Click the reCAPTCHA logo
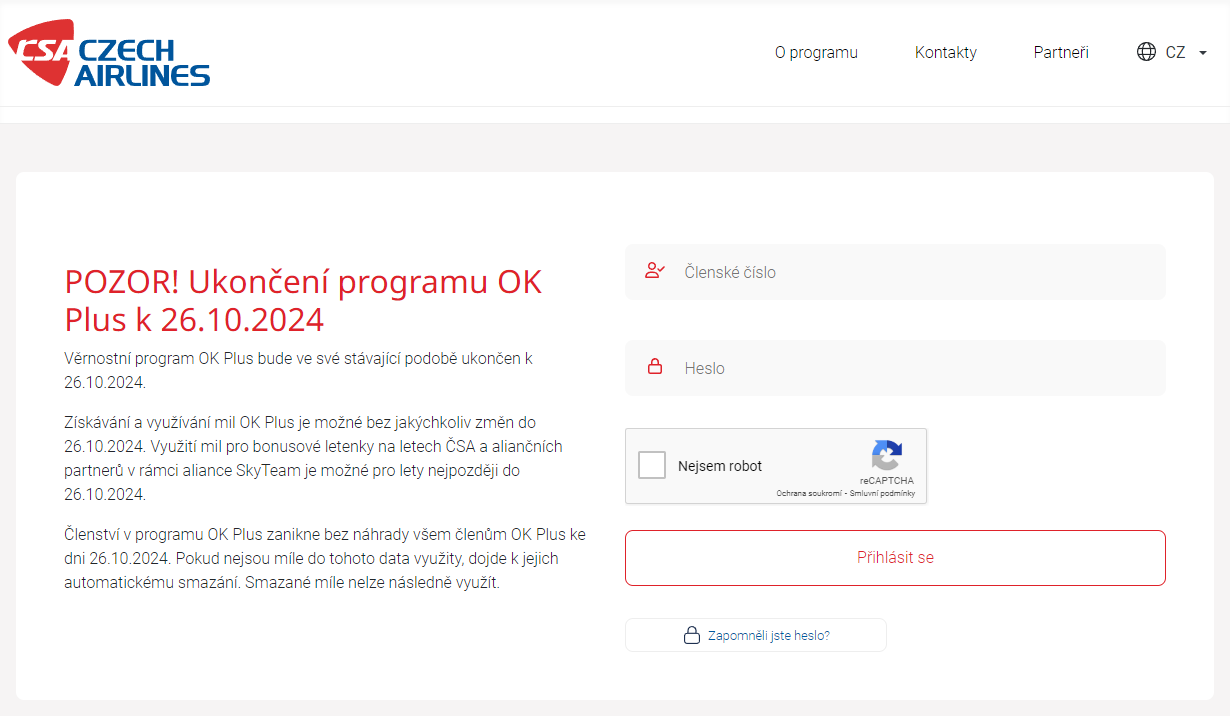This screenshot has height=716, width=1230. [x=886, y=456]
